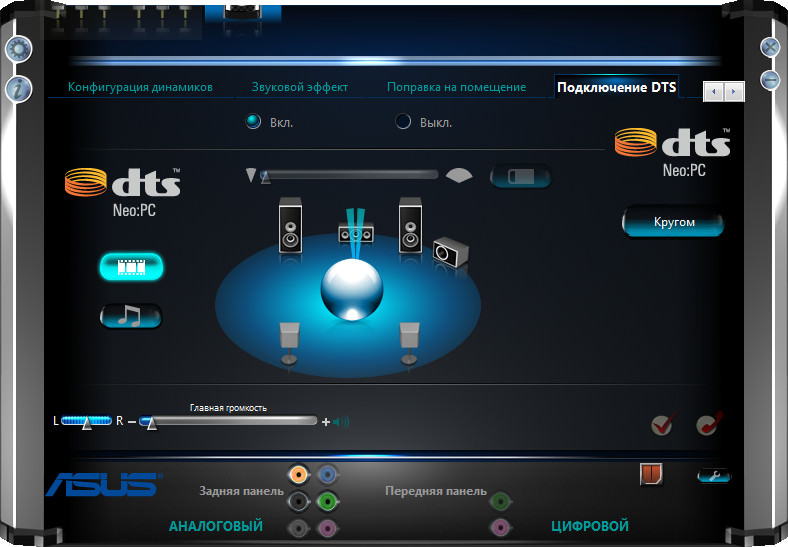Viewport: 788px width, 547px height.
Task: Click the black rear panel jack
Action: click(x=299, y=501)
